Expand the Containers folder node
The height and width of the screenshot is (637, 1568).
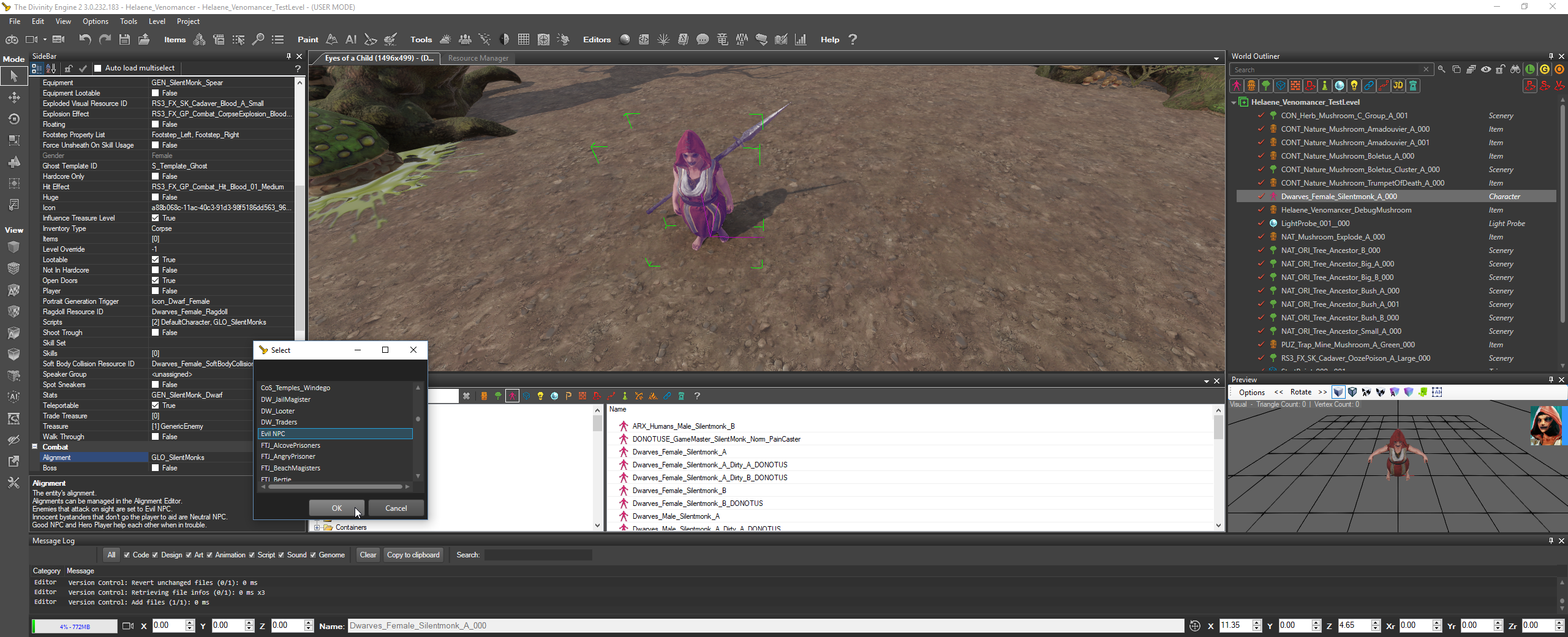[x=317, y=527]
